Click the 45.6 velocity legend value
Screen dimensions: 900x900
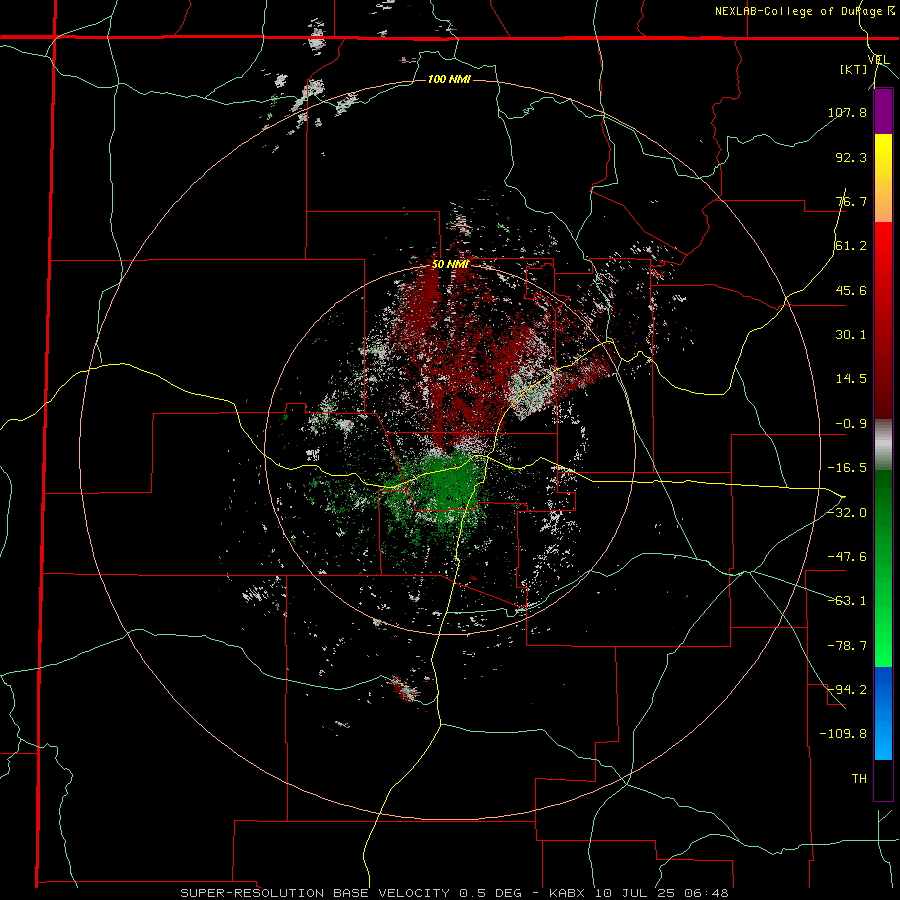click(851, 290)
